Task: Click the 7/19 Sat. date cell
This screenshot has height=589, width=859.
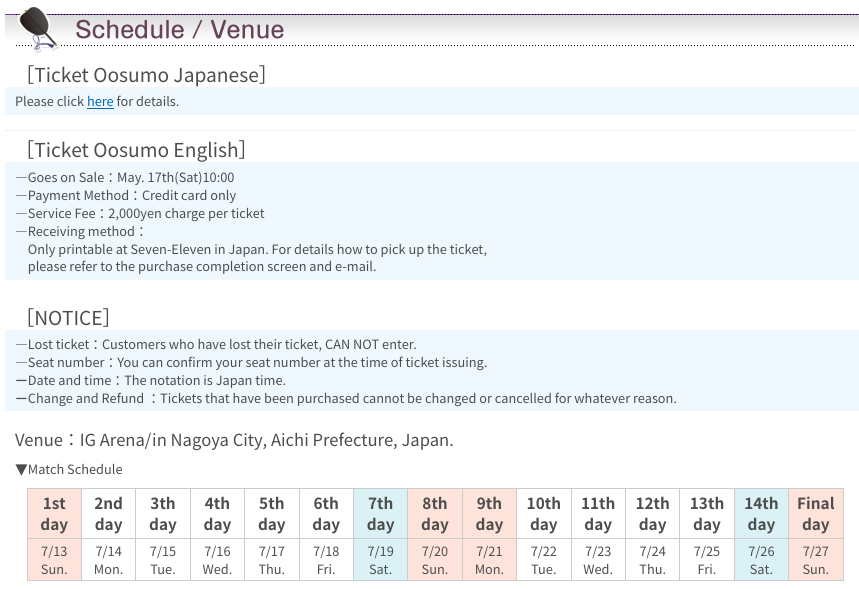Action: tap(381, 560)
